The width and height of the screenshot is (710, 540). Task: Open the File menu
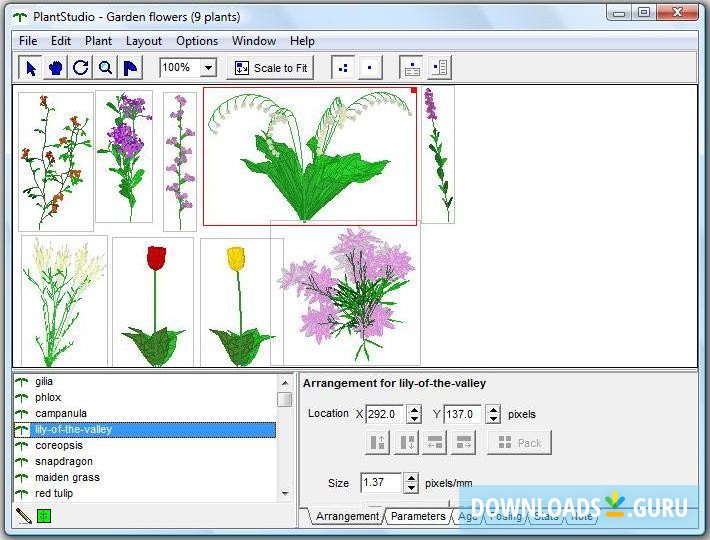(x=28, y=41)
